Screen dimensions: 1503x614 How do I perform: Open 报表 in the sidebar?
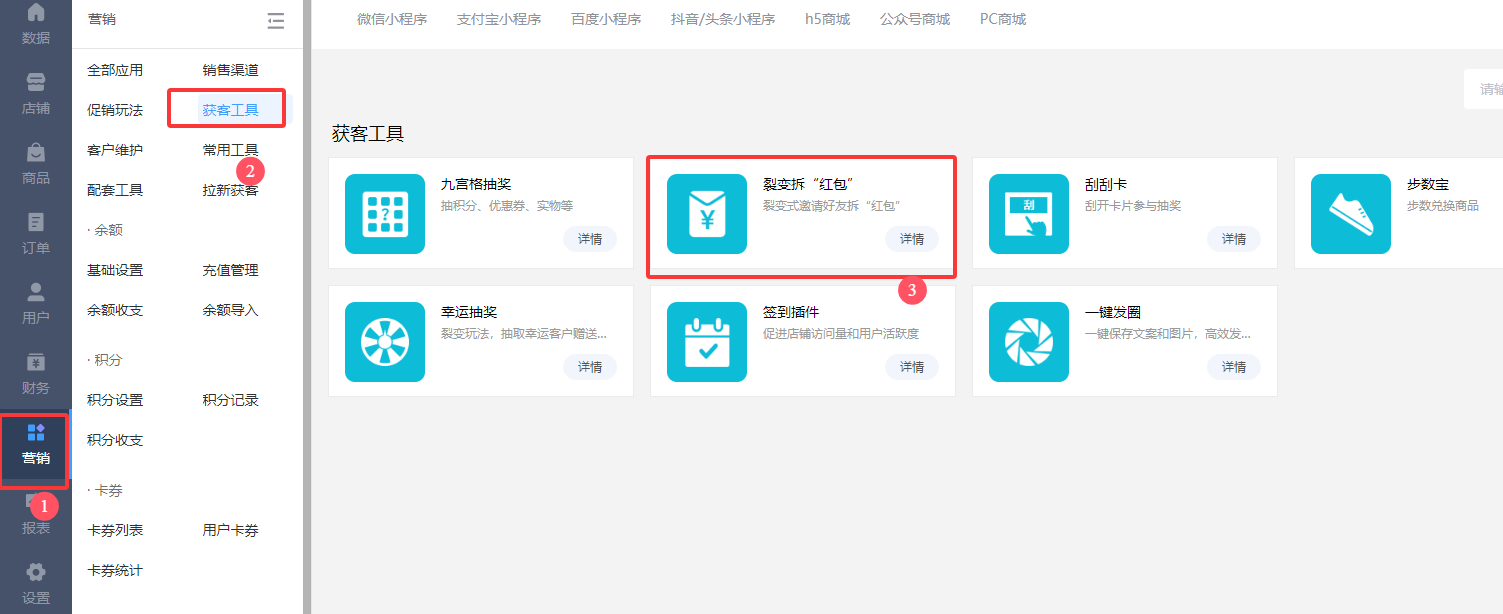click(x=36, y=516)
